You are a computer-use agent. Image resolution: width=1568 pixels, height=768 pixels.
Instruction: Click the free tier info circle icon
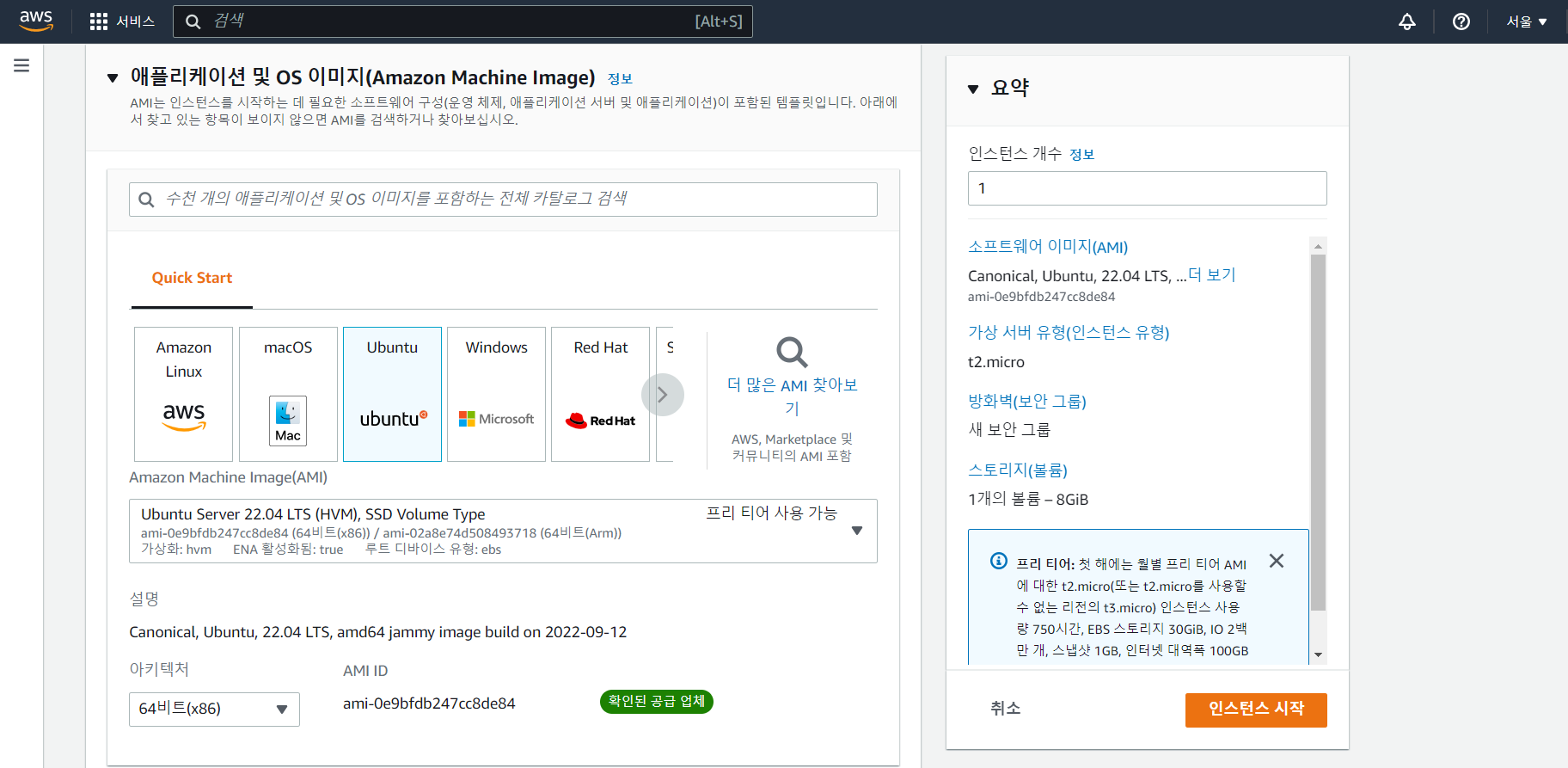click(x=999, y=561)
